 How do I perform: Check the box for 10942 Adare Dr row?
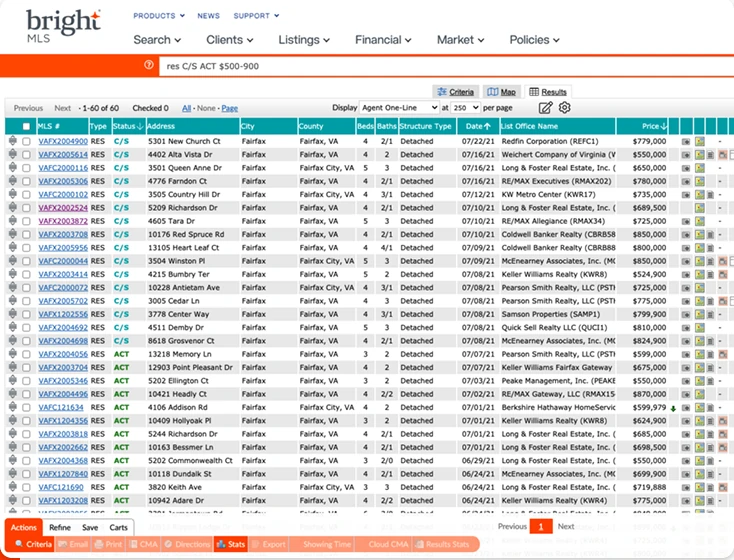[26, 501]
